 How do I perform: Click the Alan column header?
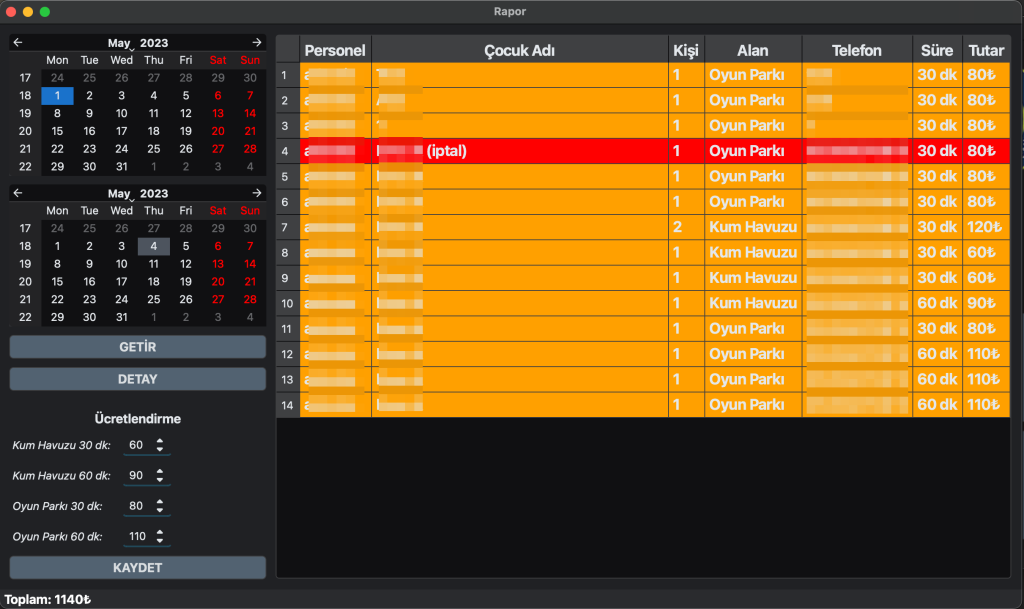753,50
